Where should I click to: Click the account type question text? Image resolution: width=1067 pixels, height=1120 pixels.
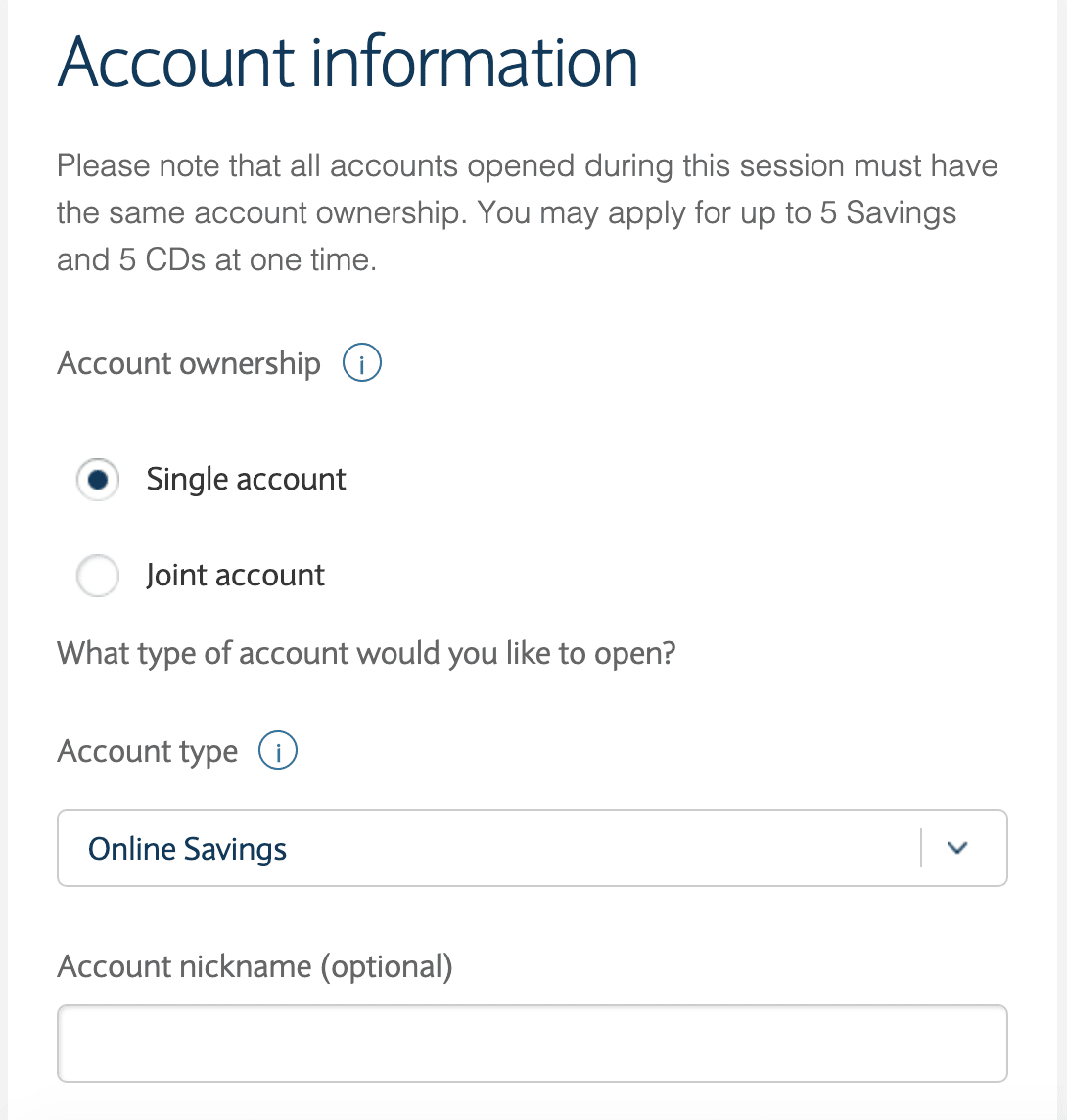pos(366,654)
